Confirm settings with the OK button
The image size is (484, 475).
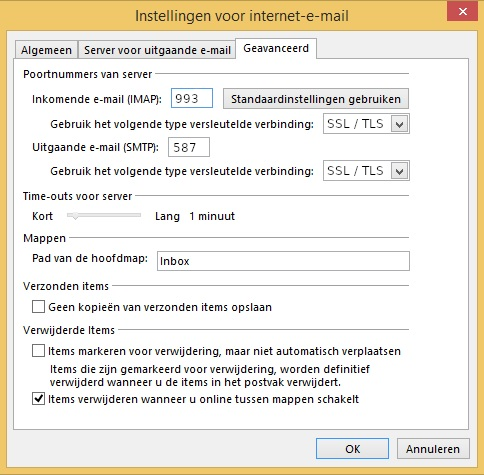(x=352, y=449)
